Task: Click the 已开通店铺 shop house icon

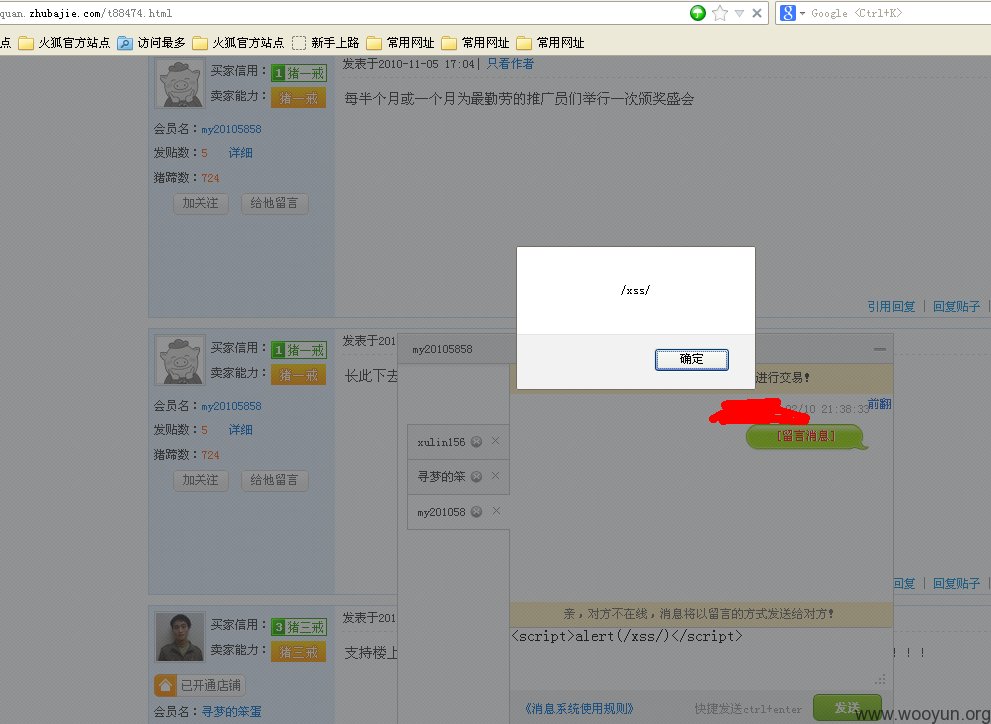Action: click(x=165, y=685)
